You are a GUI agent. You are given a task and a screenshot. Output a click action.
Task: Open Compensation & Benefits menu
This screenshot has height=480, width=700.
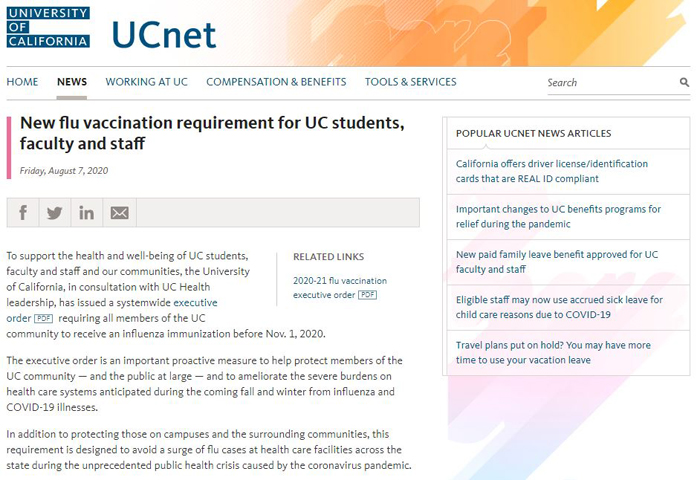[276, 82]
